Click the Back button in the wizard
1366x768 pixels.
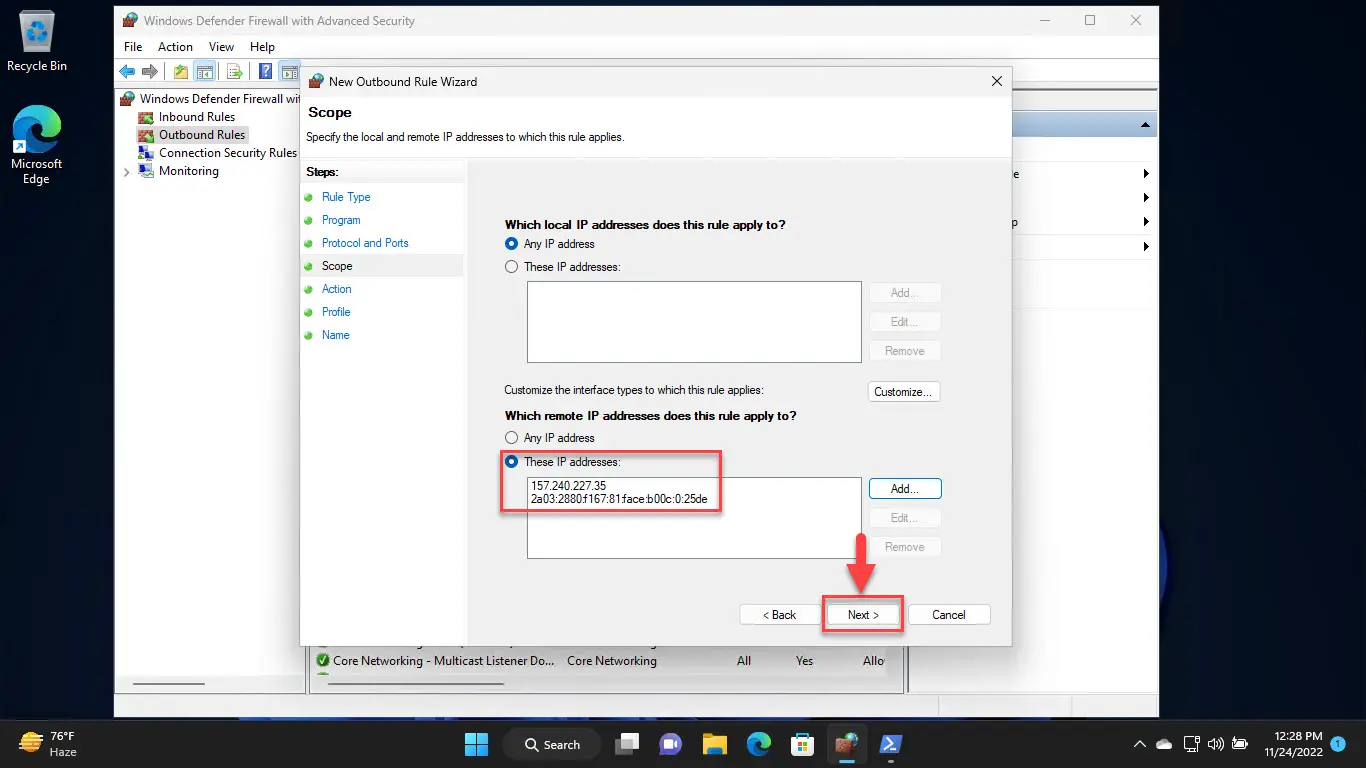pos(779,615)
